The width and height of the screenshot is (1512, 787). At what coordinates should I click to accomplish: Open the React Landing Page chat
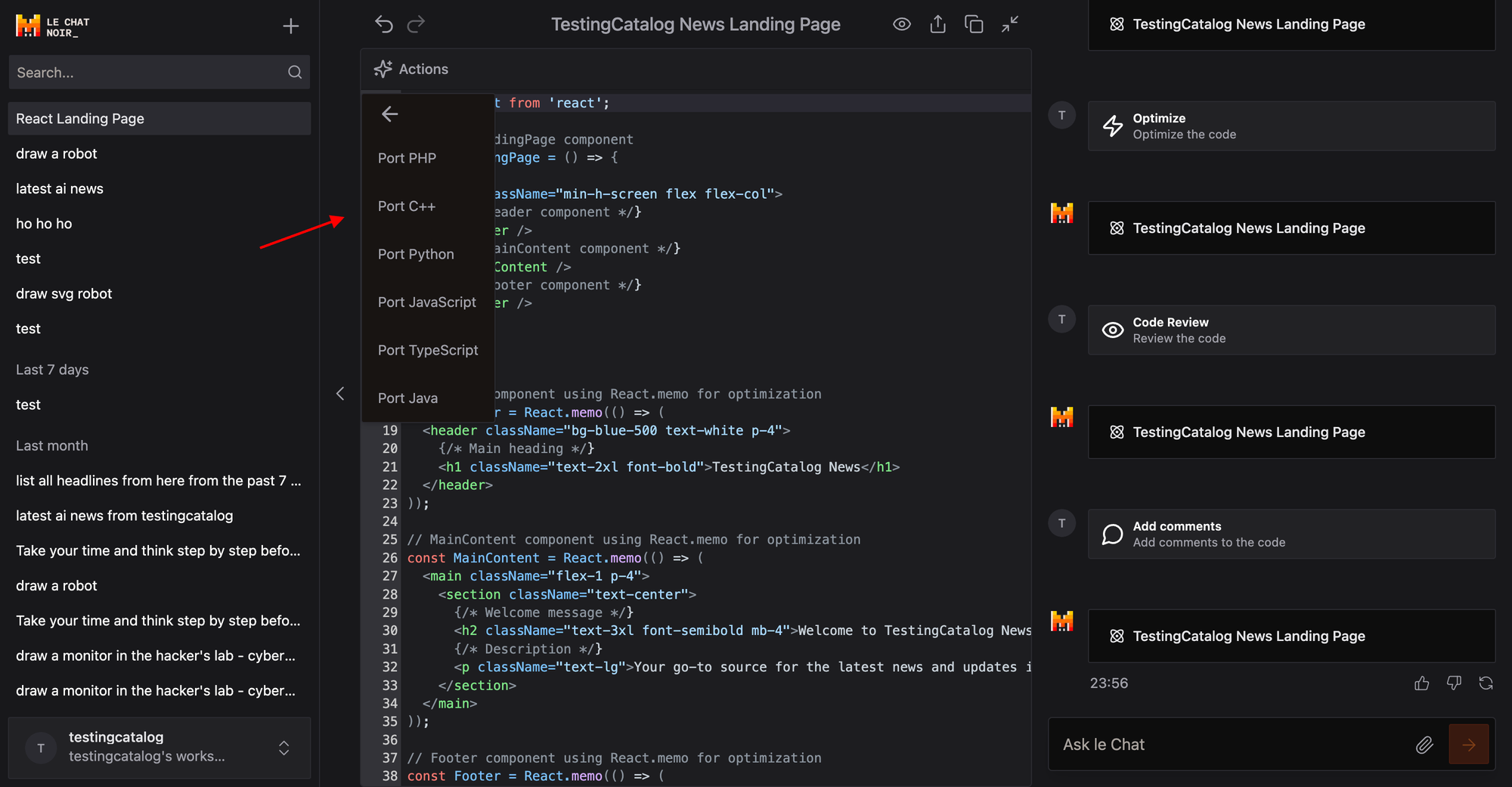click(x=159, y=119)
